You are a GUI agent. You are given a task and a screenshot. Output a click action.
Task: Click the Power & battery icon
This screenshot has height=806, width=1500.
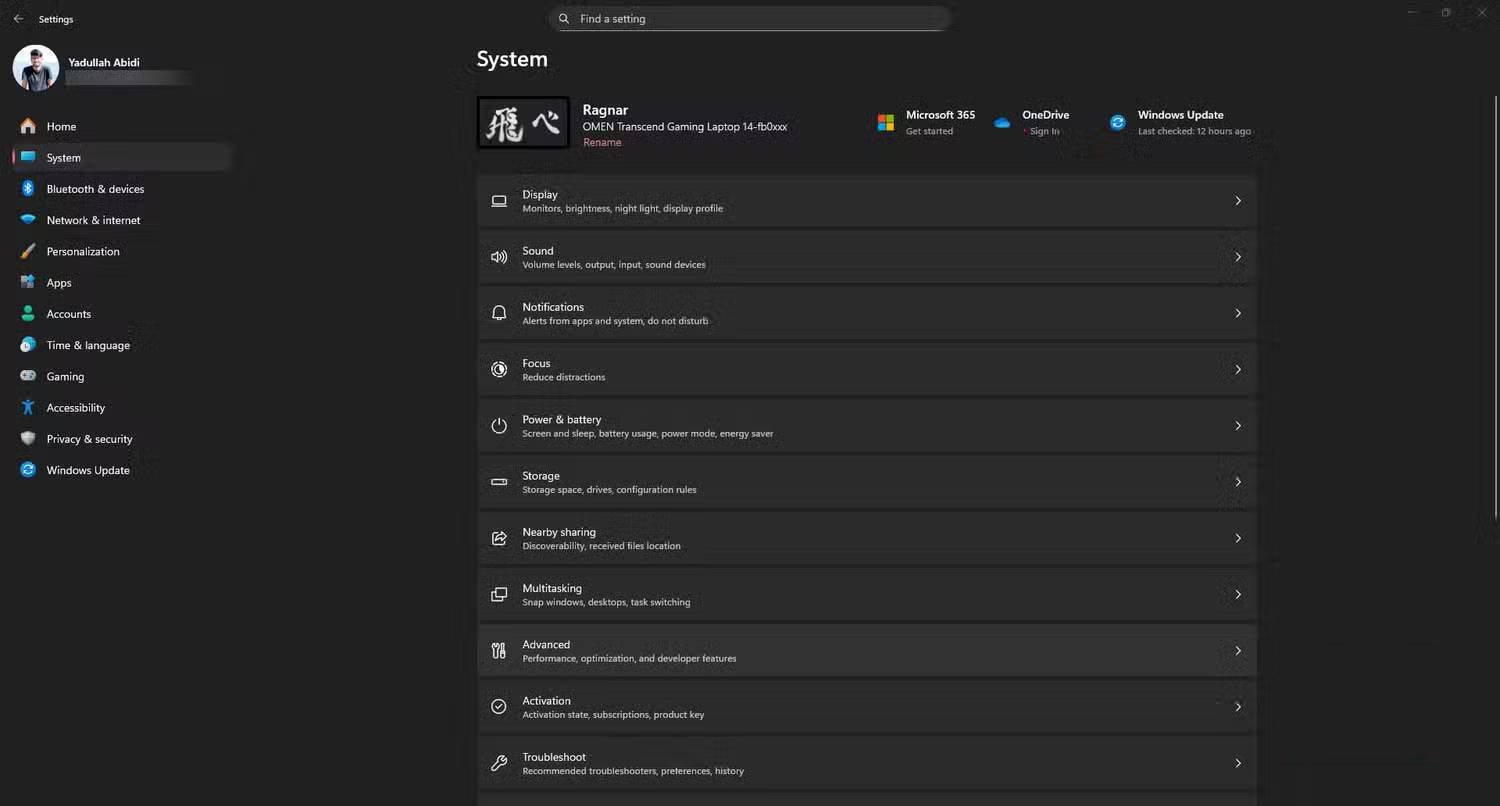point(499,426)
